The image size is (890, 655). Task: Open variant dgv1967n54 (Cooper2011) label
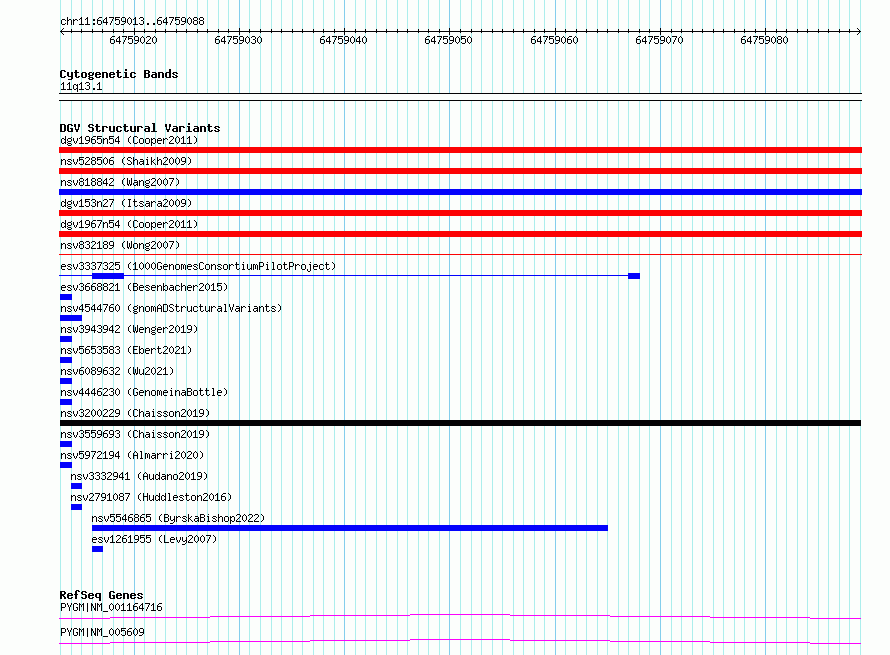129,224
